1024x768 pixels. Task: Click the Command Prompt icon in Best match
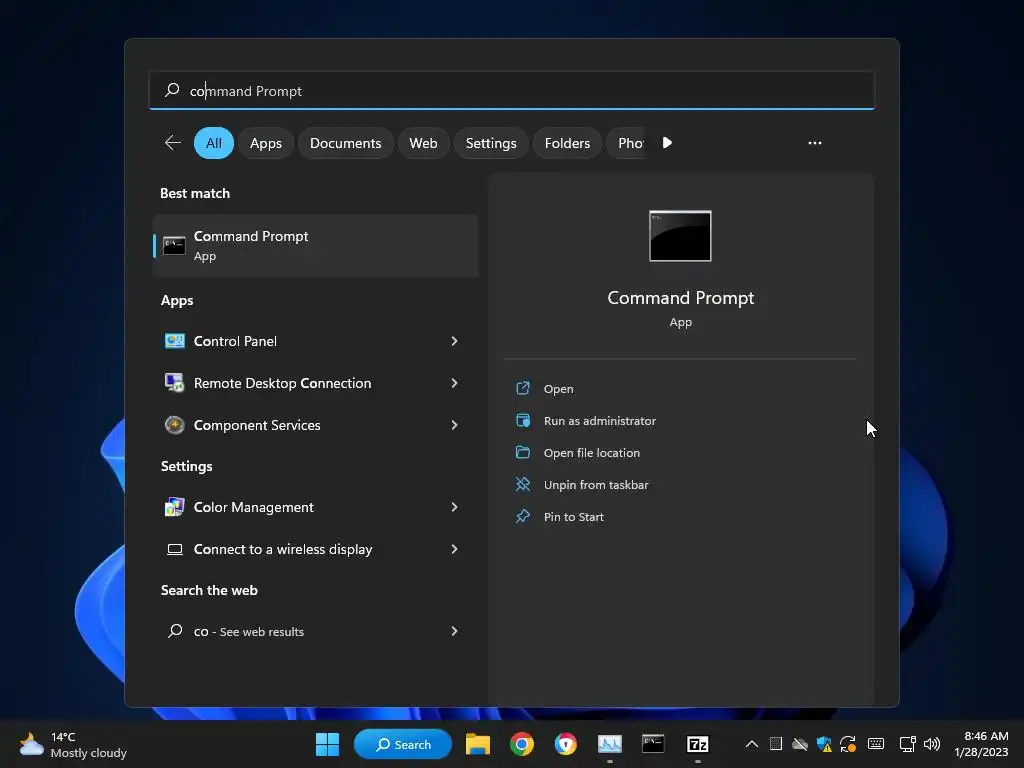174,246
